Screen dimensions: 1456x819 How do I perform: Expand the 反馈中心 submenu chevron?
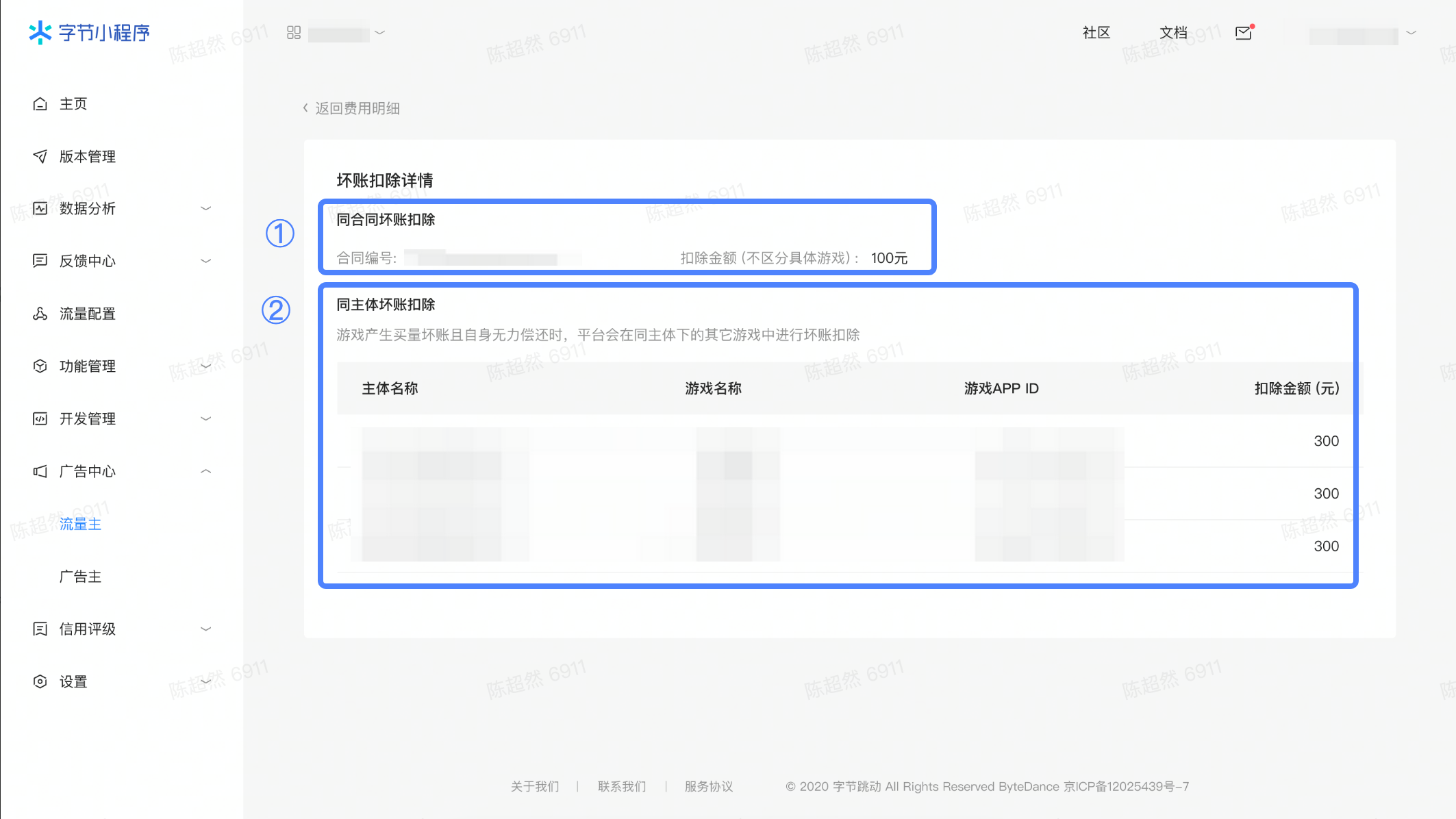(x=205, y=261)
